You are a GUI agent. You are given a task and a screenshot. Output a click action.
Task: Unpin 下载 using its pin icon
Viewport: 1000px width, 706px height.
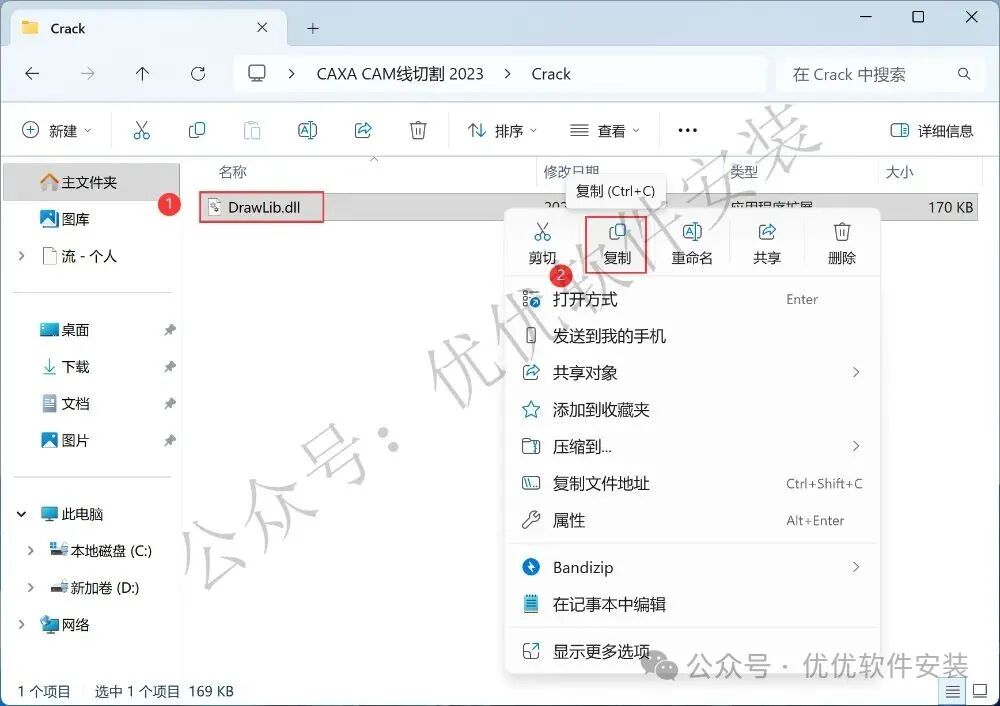click(170, 367)
